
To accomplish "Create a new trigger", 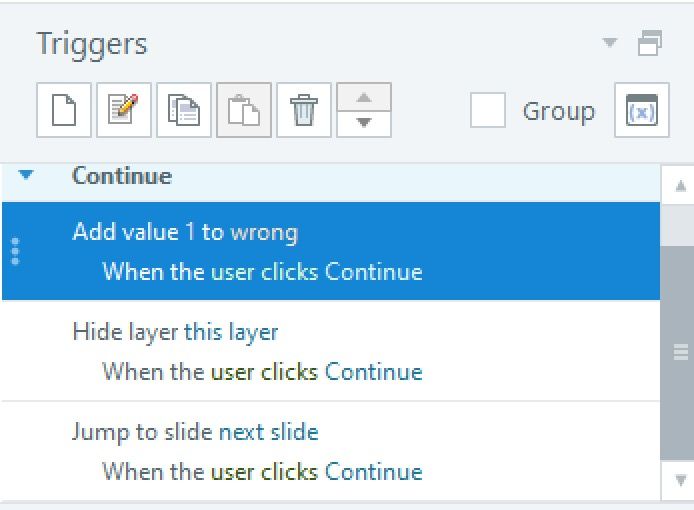I will coord(64,110).
